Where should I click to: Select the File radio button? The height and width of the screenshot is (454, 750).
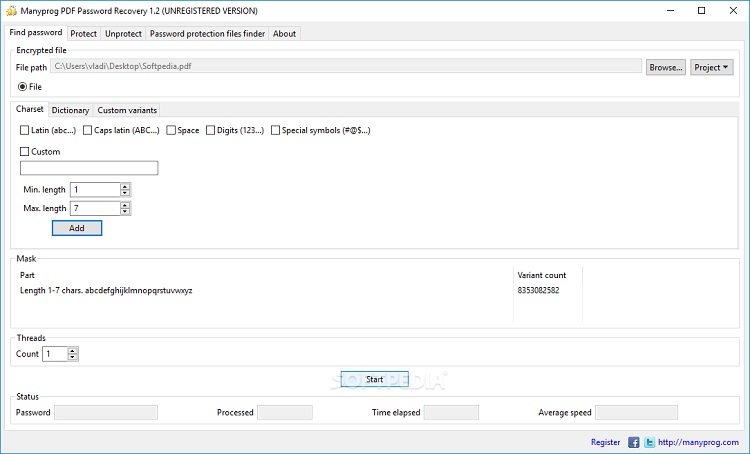point(23,87)
